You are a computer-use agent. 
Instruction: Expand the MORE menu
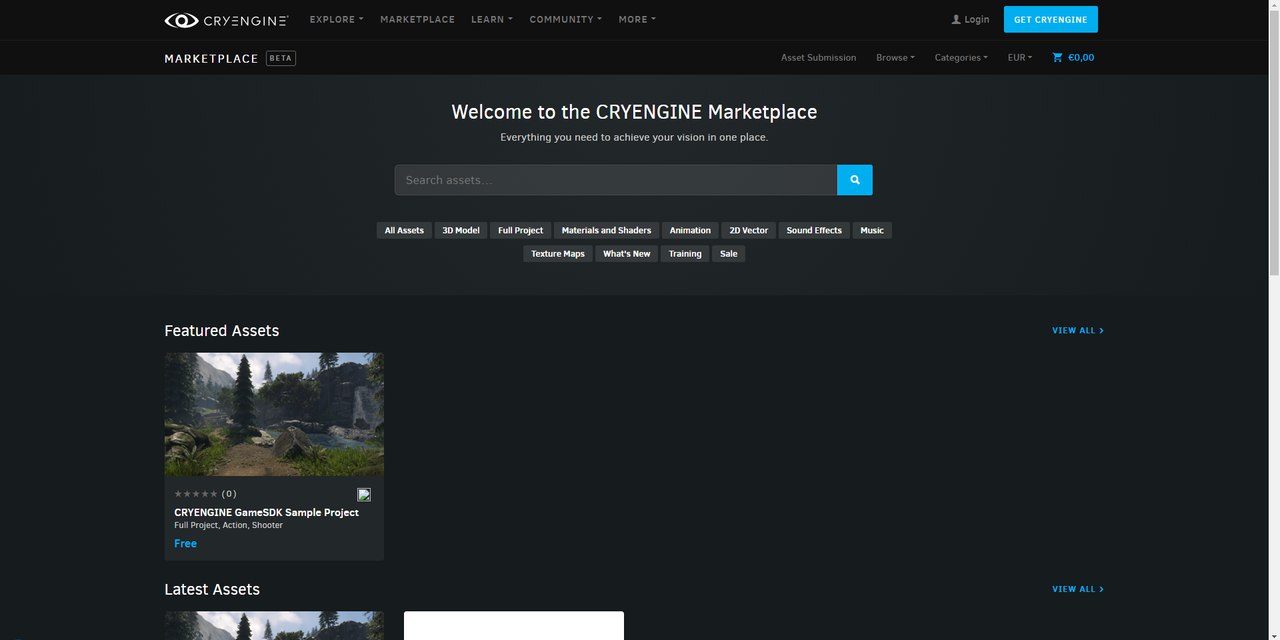point(637,19)
